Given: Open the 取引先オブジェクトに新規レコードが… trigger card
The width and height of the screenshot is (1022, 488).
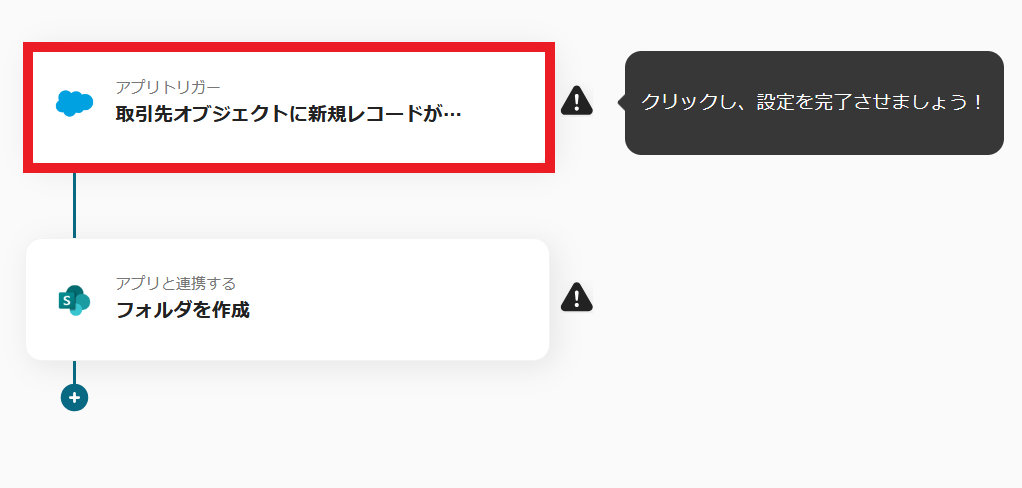Looking at the screenshot, I should (x=289, y=108).
